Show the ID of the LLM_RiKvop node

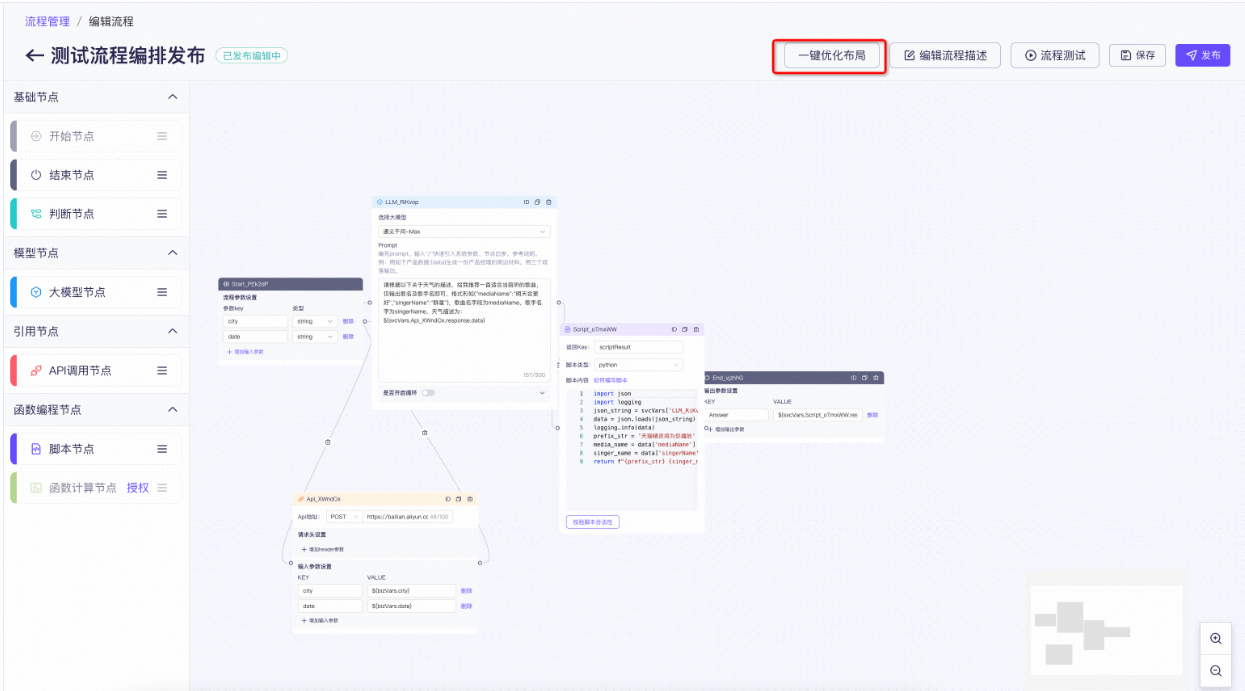click(526, 202)
